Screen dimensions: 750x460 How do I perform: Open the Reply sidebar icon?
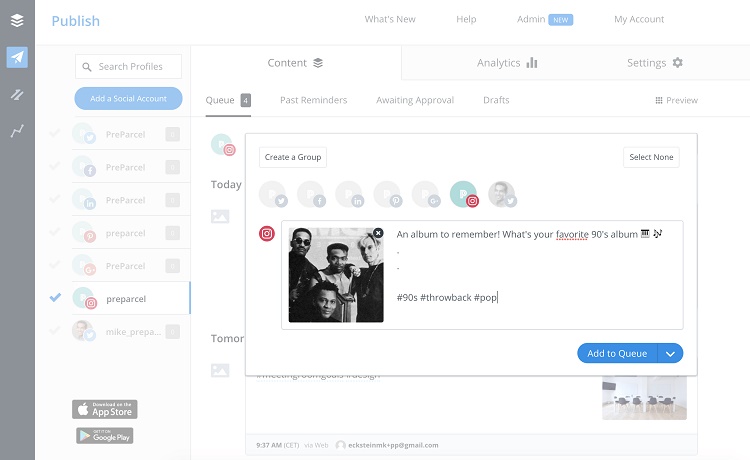[x=17, y=95]
